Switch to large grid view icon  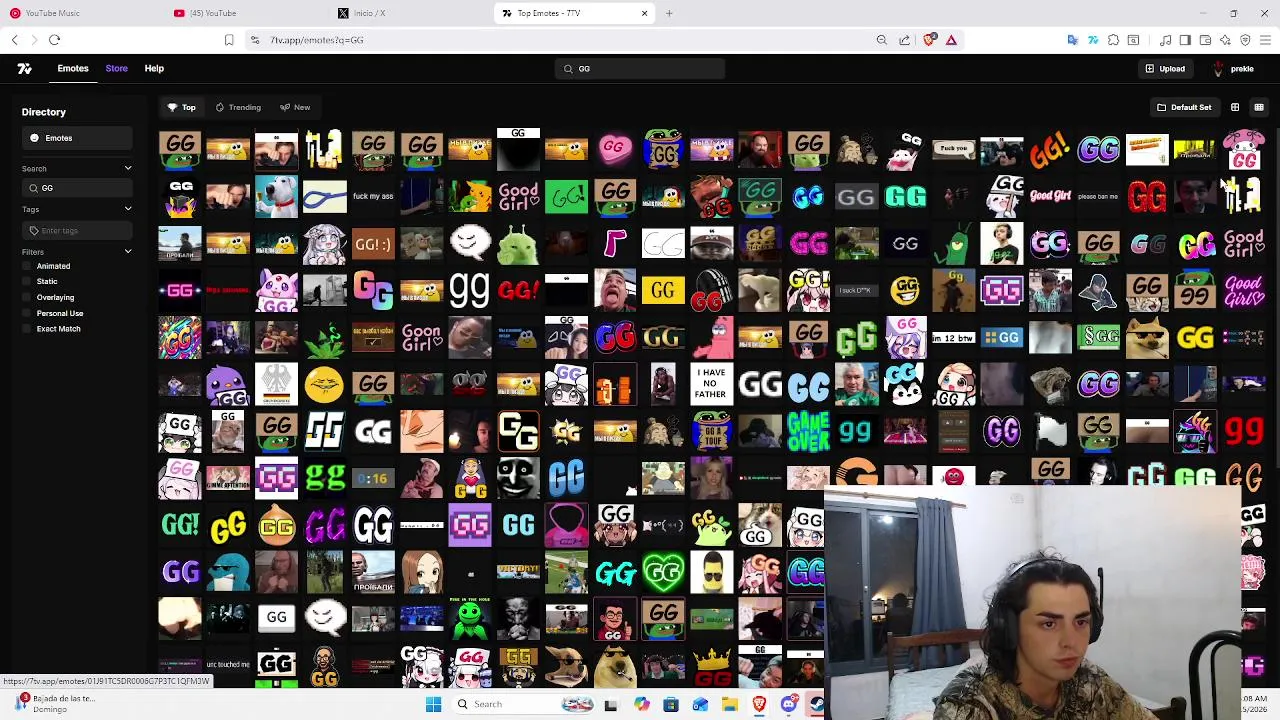(1235, 107)
